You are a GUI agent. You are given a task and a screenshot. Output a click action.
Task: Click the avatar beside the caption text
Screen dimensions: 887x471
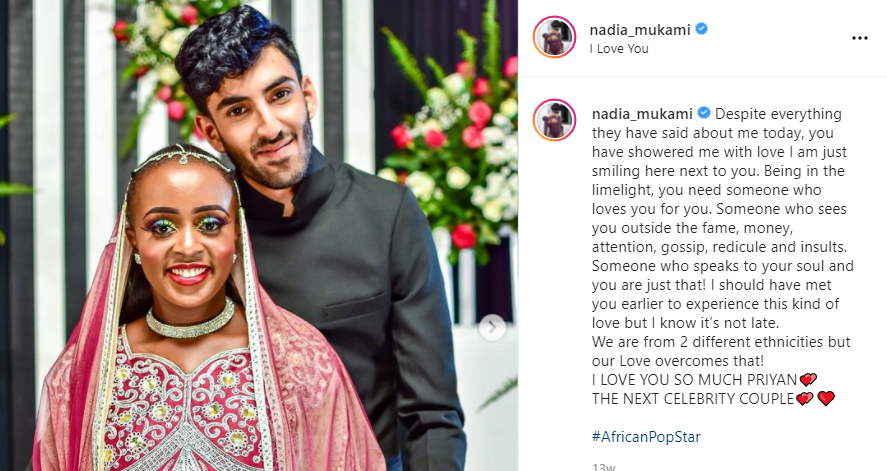point(554,119)
